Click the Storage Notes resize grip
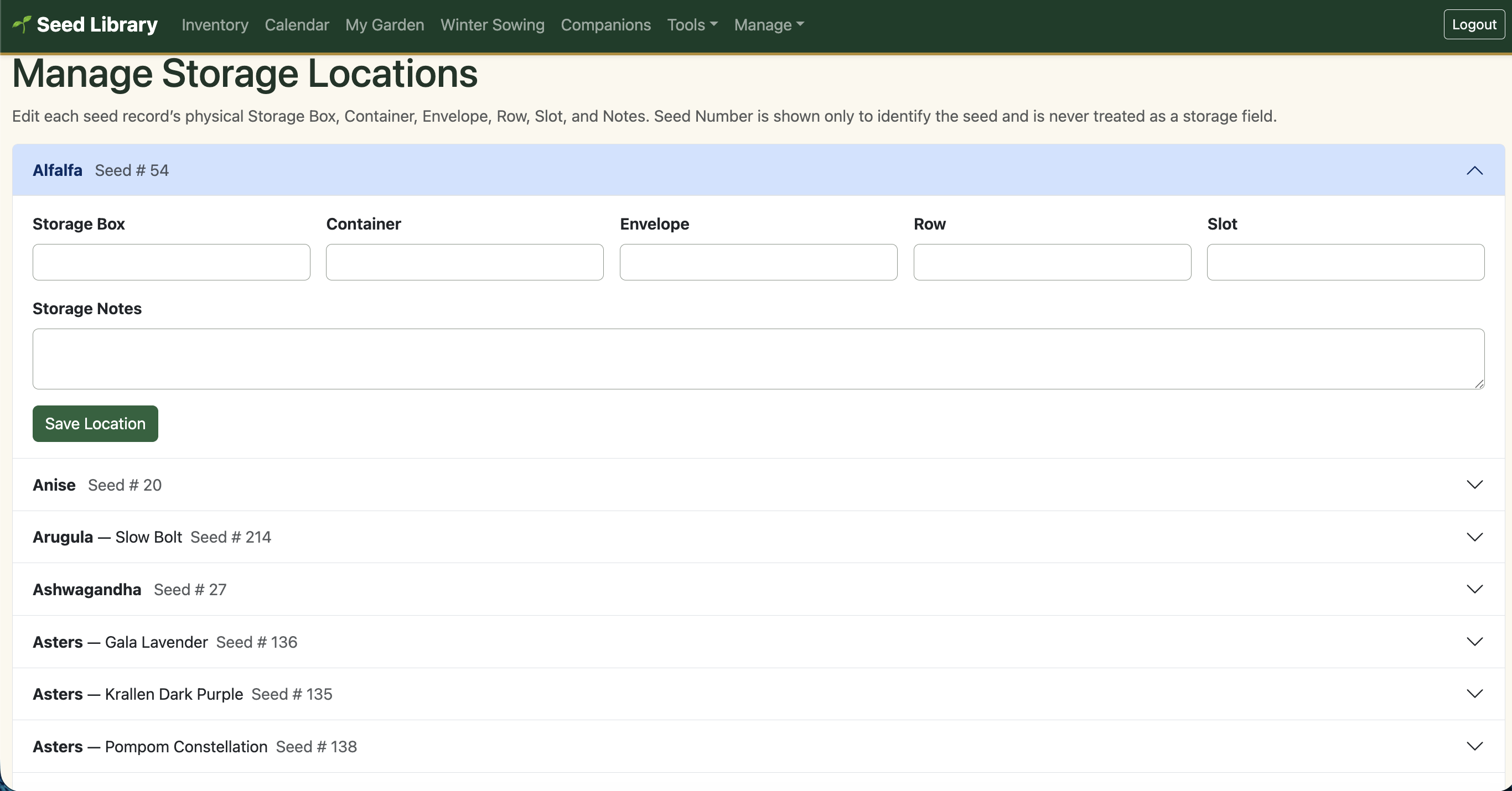The height and width of the screenshot is (791, 1512). click(x=1479, y=384)
